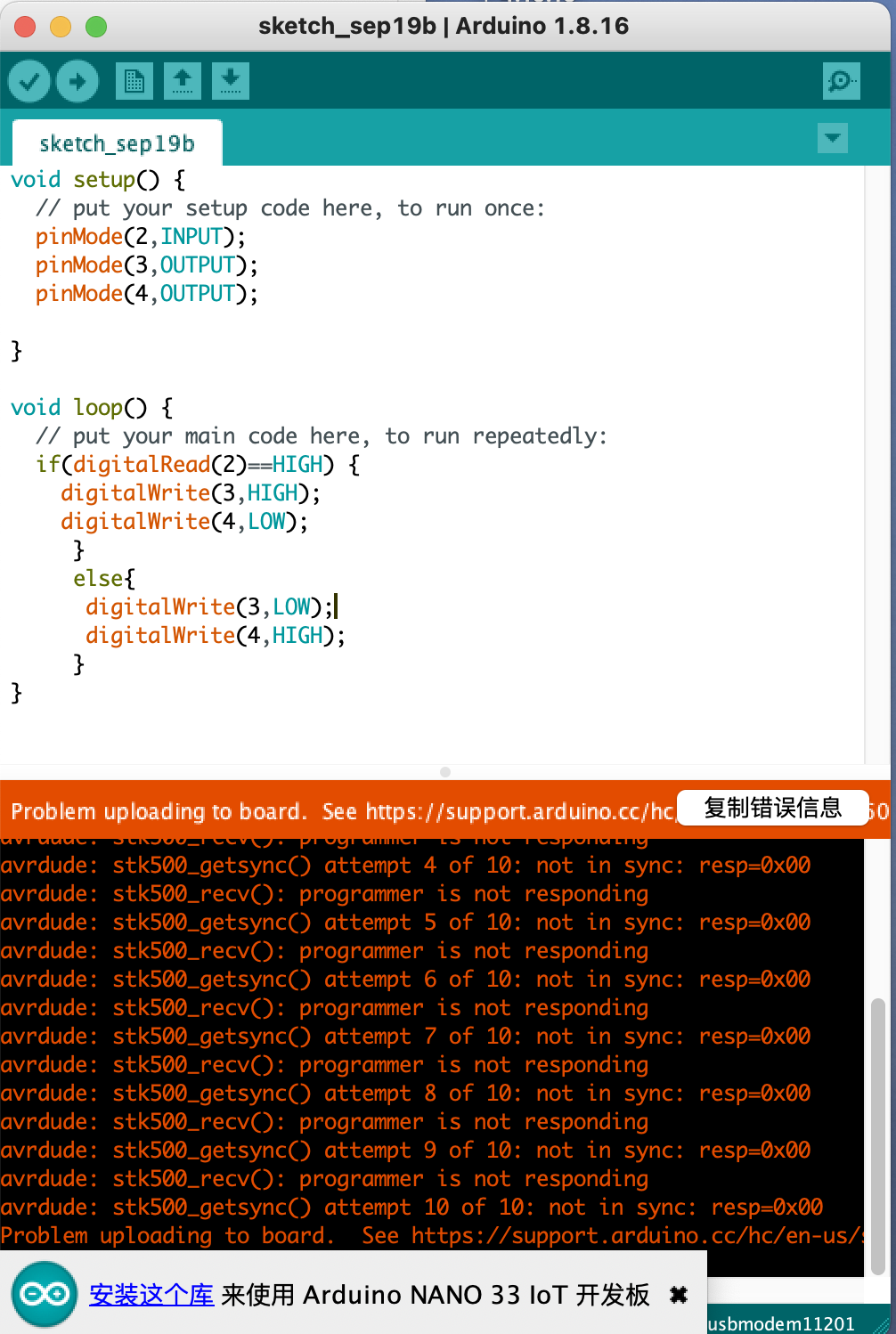Create a new sketch with New icon
The width and height of the screenshot is (896, 1334).
(134, 81)
